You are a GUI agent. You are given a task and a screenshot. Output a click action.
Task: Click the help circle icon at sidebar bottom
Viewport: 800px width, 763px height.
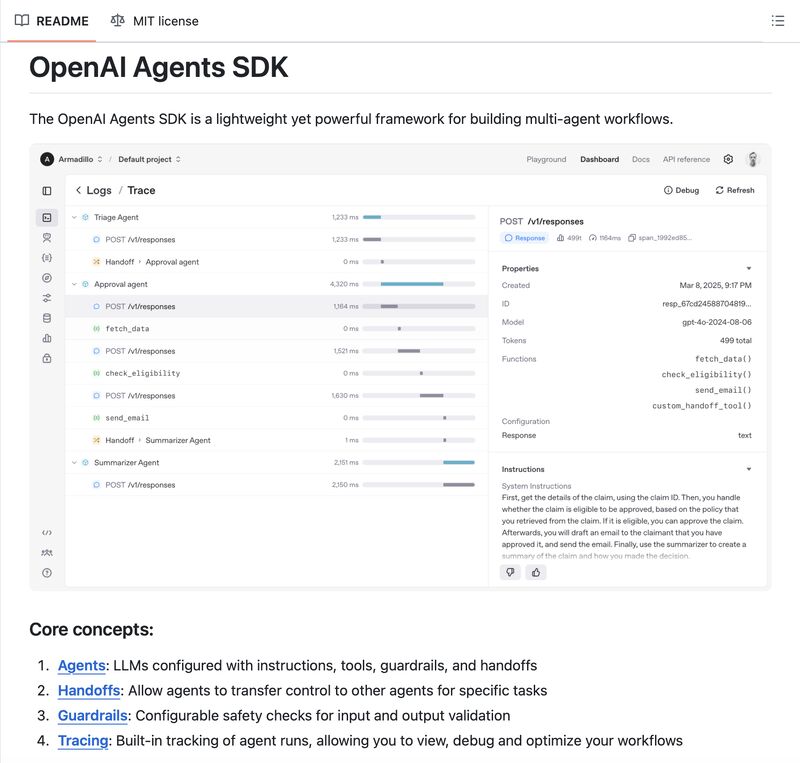[x=47, y=573]
